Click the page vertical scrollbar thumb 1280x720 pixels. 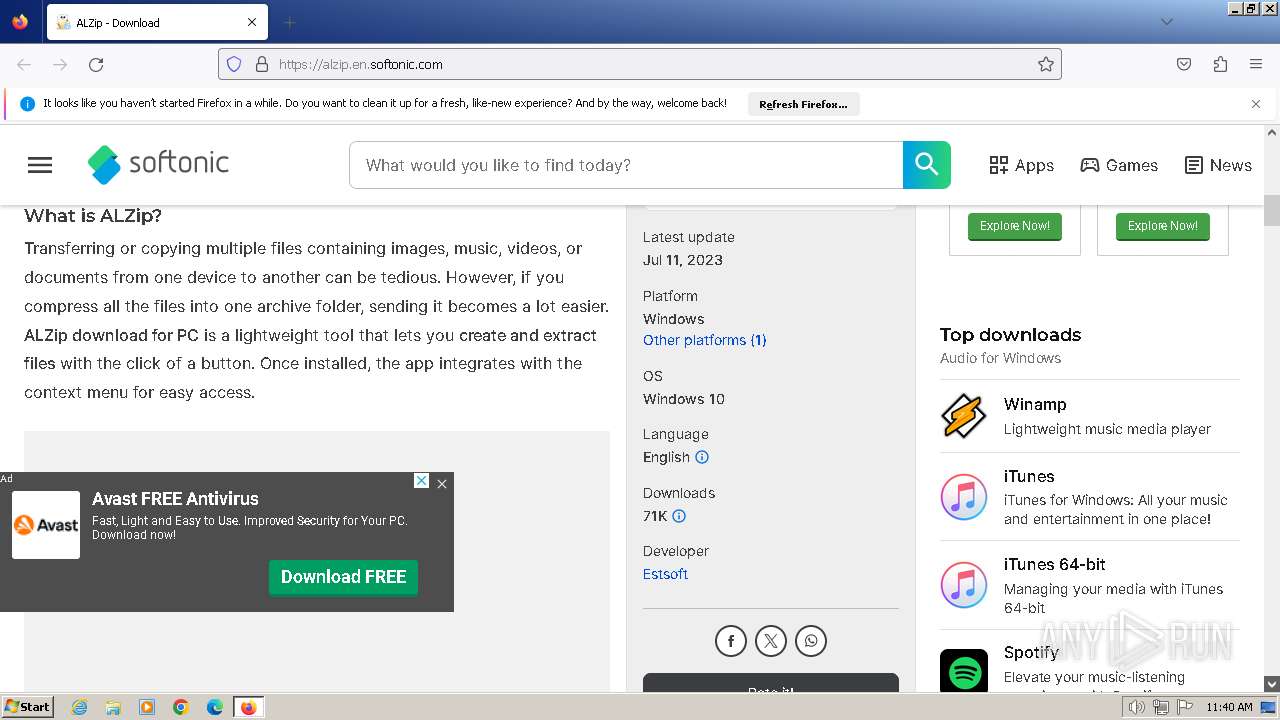pos(1272,210)
